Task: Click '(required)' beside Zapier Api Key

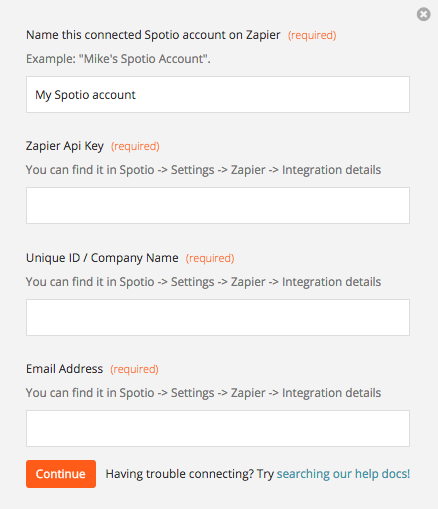Action: pyautogui.click(x=135, y=146)
